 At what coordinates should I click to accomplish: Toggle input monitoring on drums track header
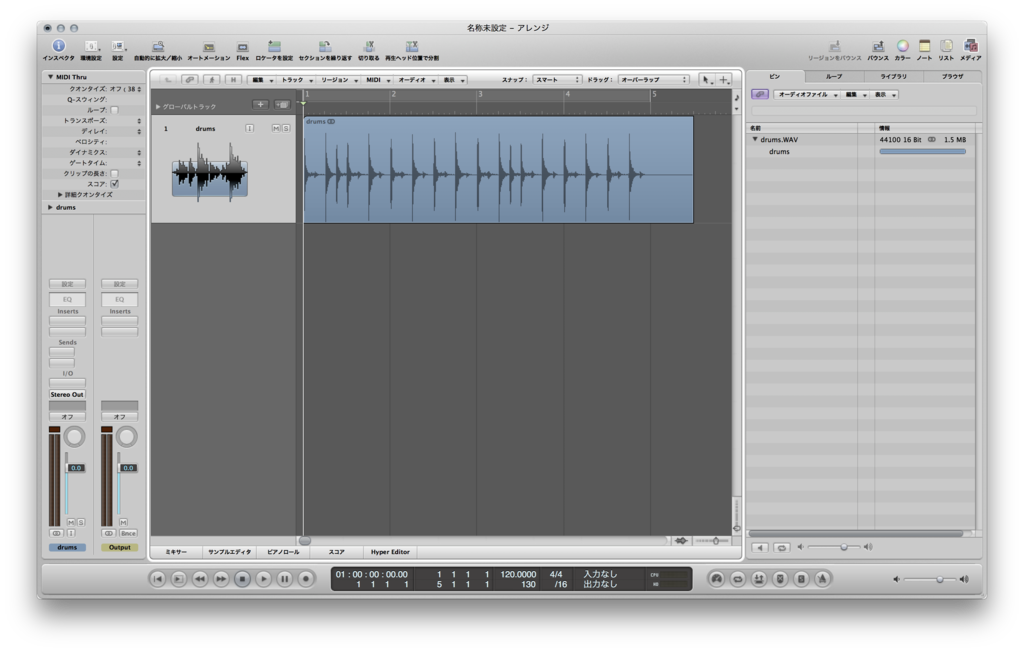(x=249, y=129)
